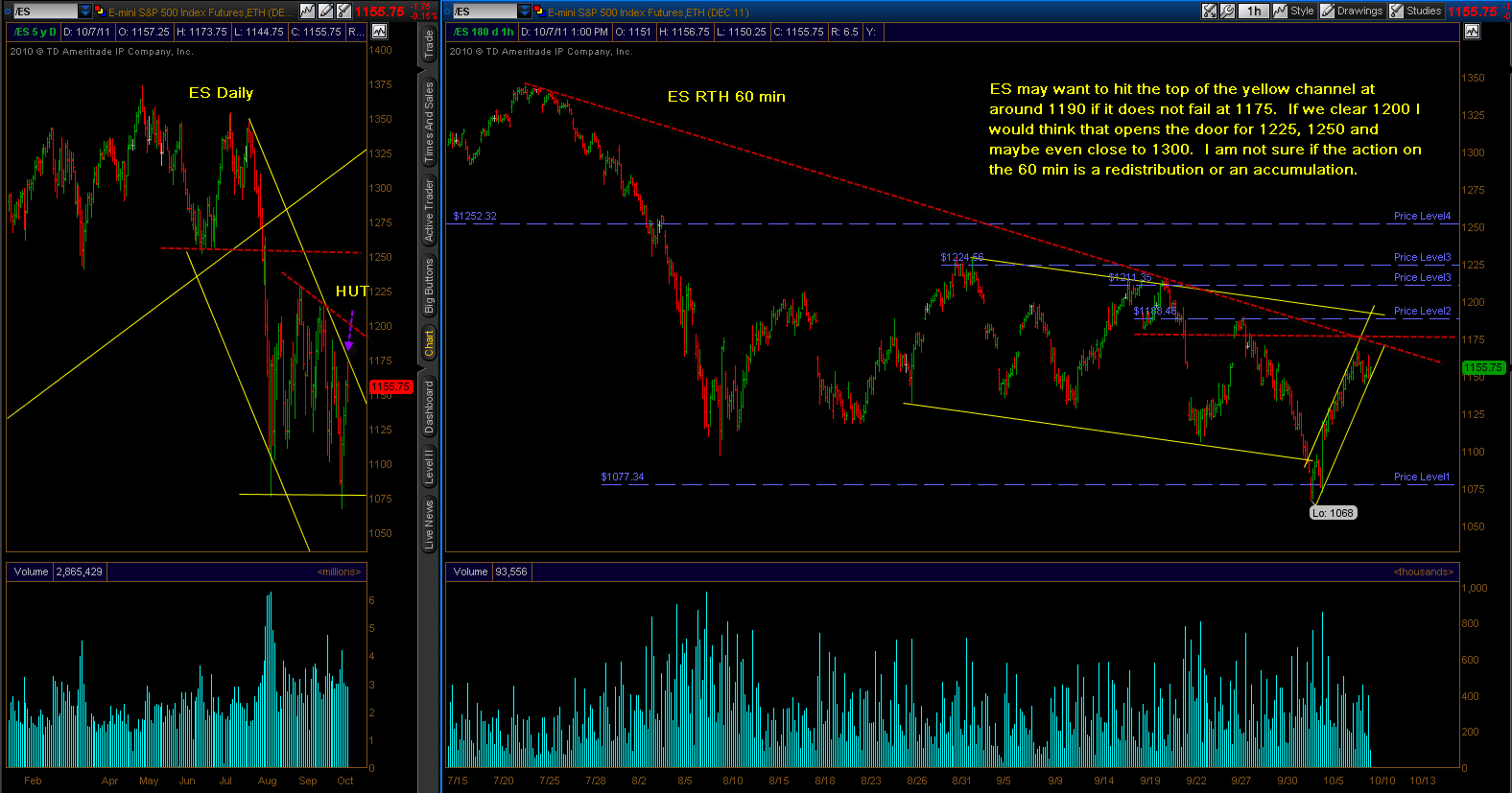The image size is (1512, 793).
Task: Click the symbol field of the daily chart
Action: (x=45, y=12)
